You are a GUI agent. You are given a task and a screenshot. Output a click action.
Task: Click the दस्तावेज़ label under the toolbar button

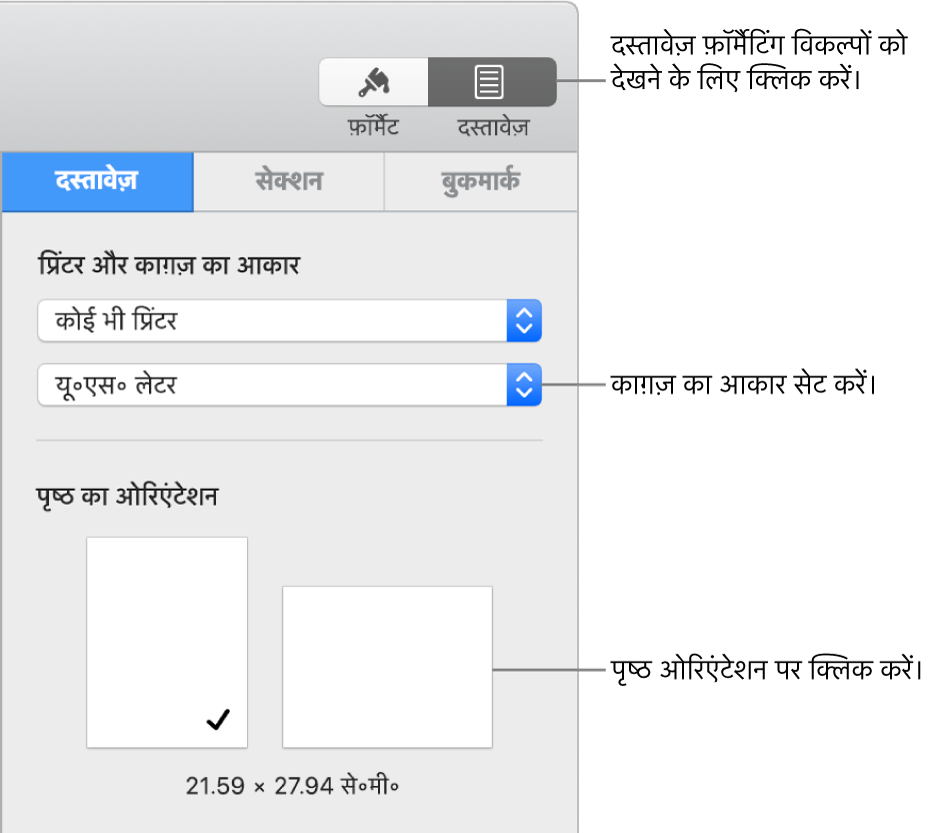493,127
